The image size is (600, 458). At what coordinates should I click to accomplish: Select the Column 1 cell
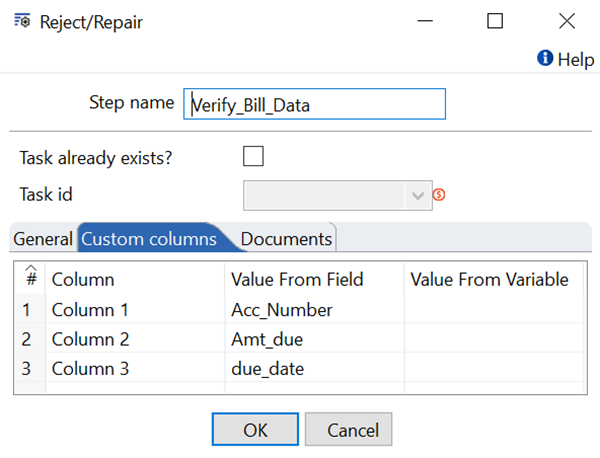tap(135, 310)
